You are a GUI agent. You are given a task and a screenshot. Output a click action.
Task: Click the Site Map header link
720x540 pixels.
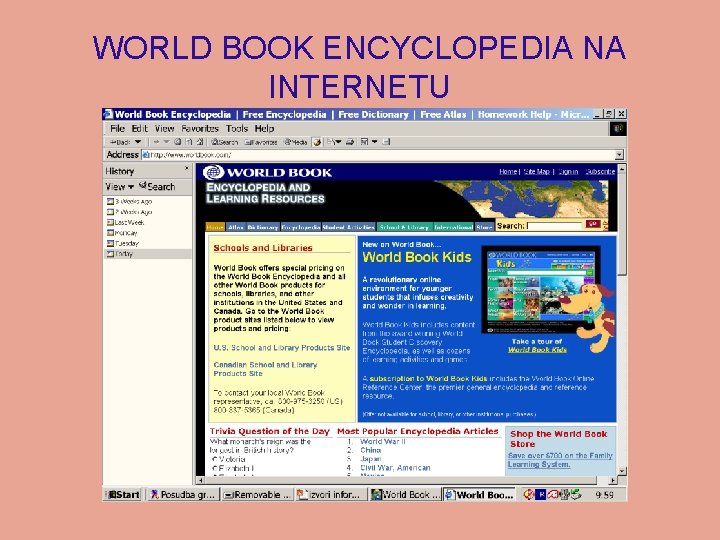click(x=536, y=172)
